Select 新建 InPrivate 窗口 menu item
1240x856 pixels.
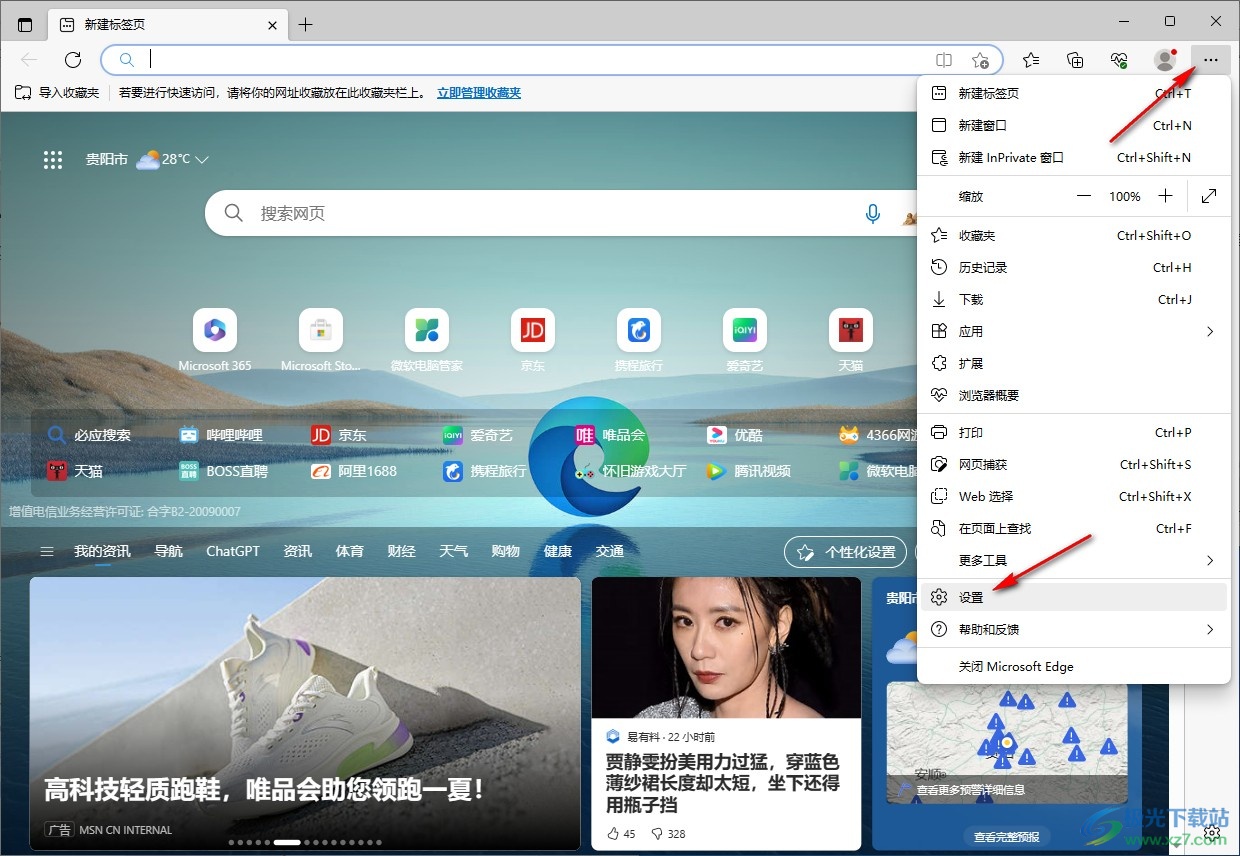coord(1074,157)
